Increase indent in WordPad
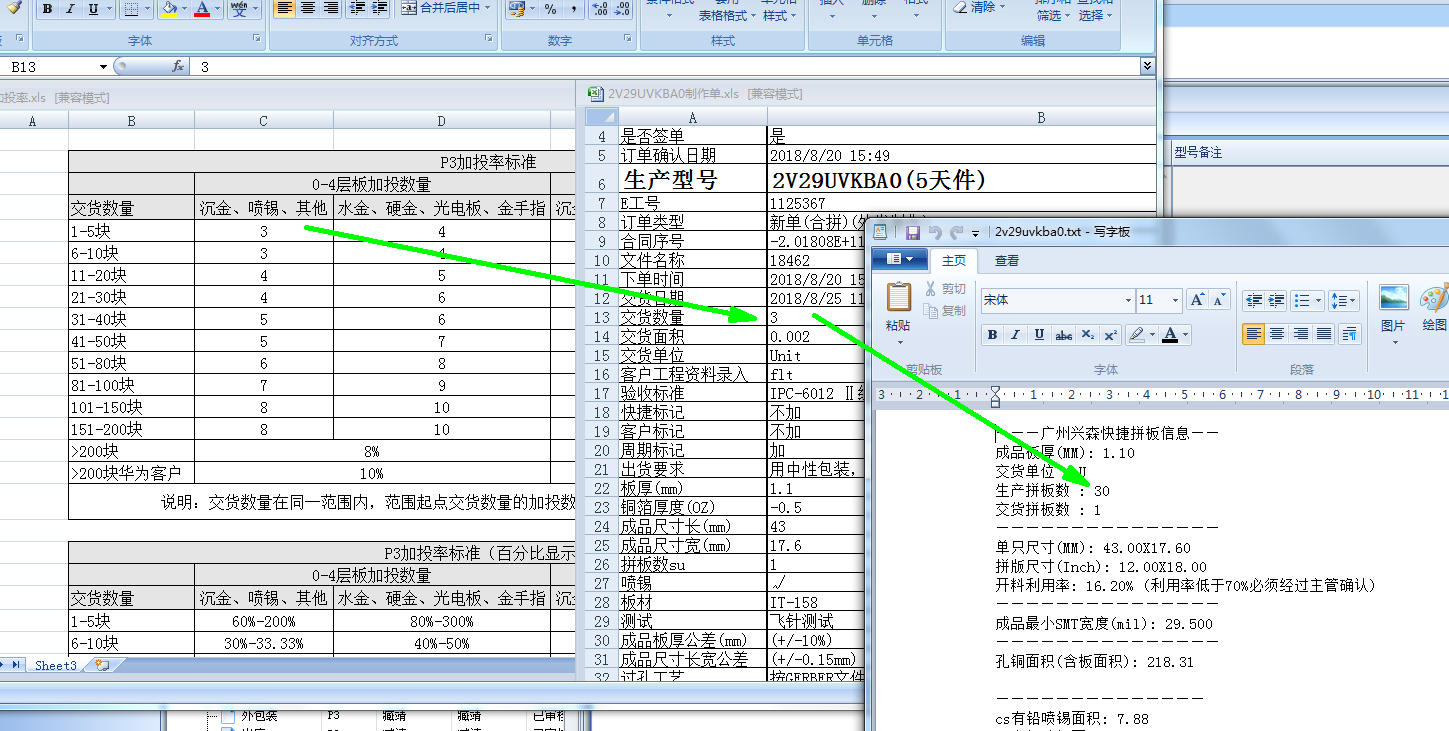The width and height of the screenshot is (1449, 731). click(x=1277, y=300)
